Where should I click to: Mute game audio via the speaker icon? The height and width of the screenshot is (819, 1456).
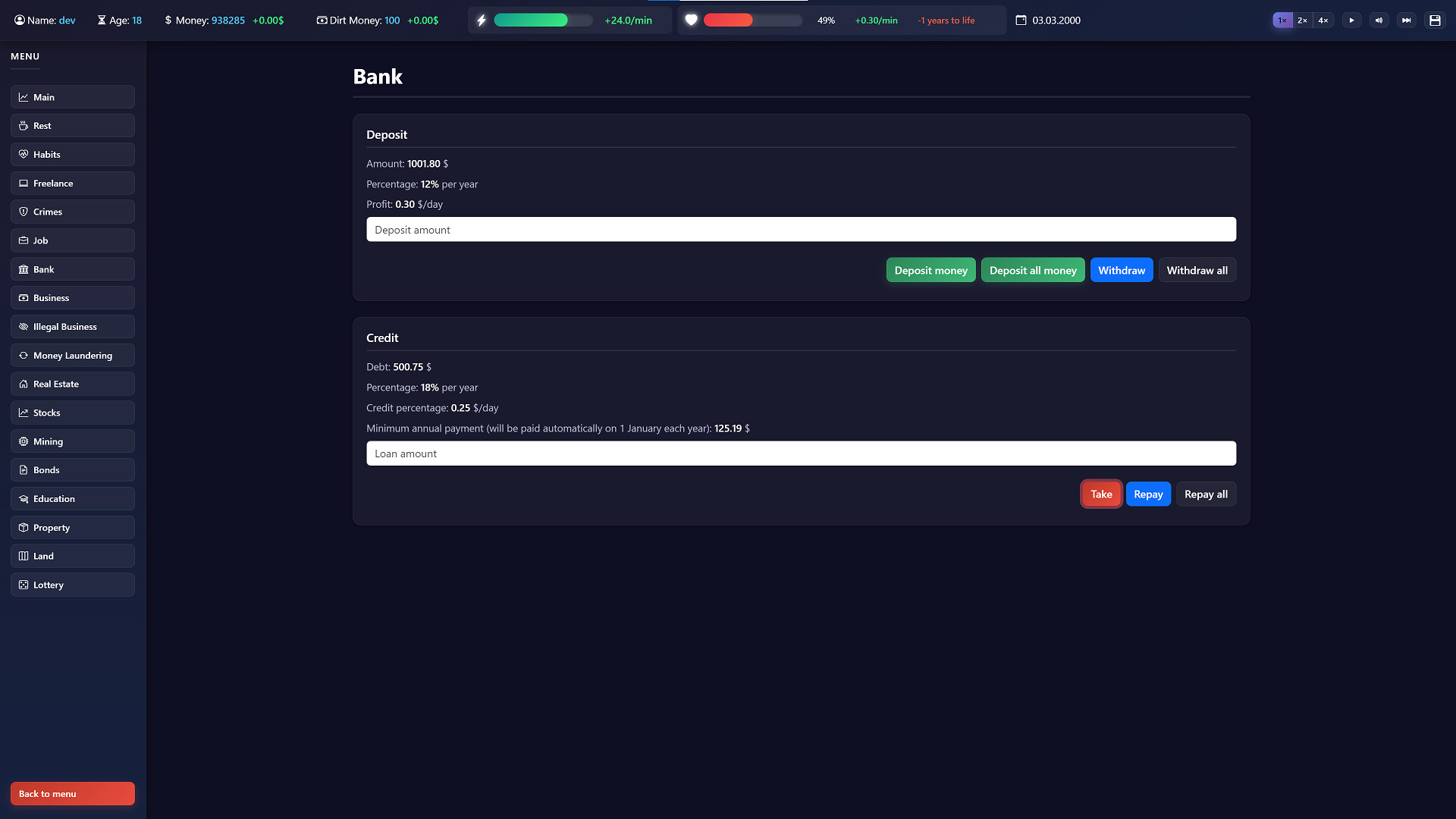(x=1379, y=20)
